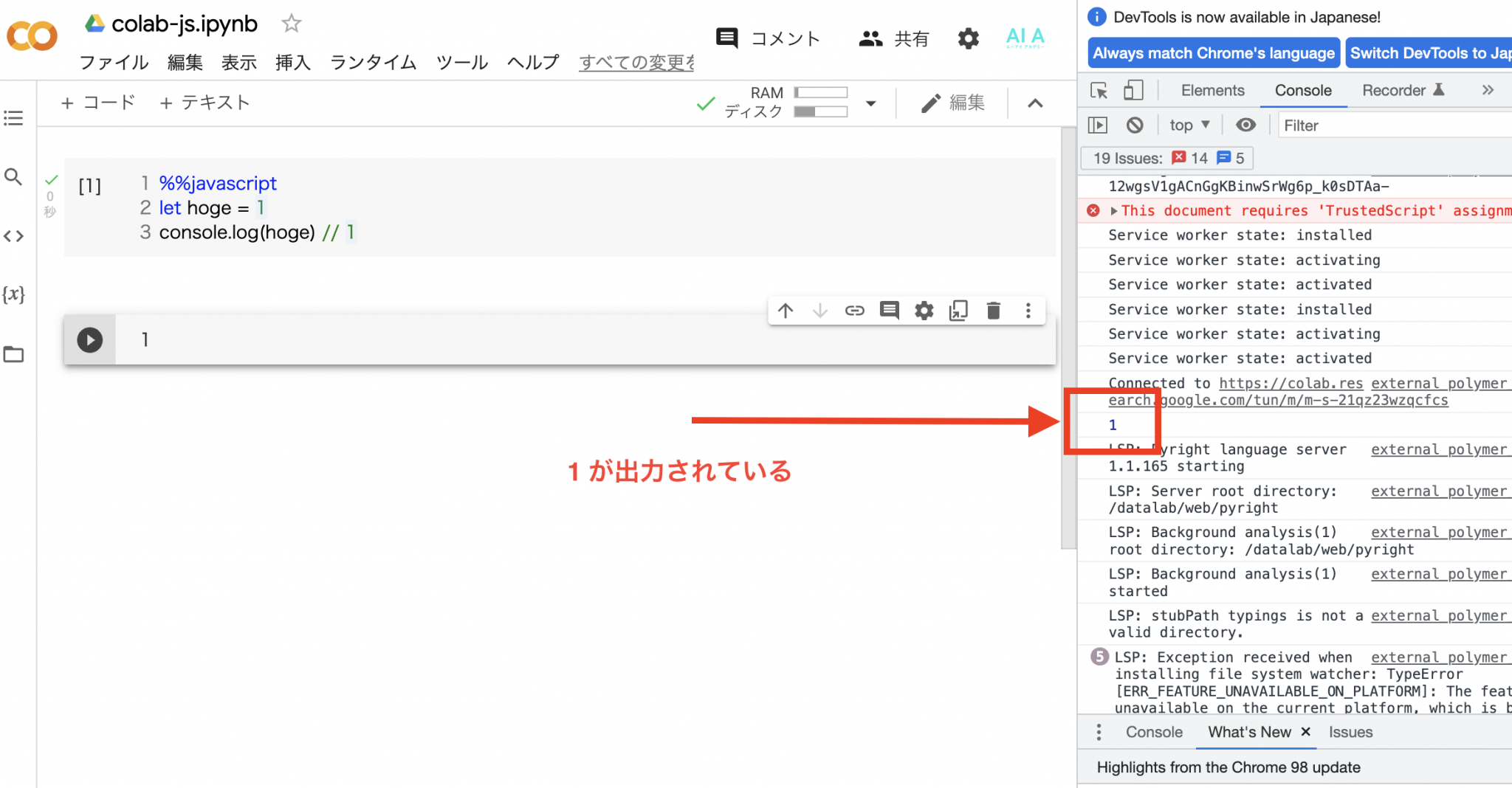Viewport: 1512px width, 788px height.
Task: Run the code cell with play button
Action: (x=90, y=339)
